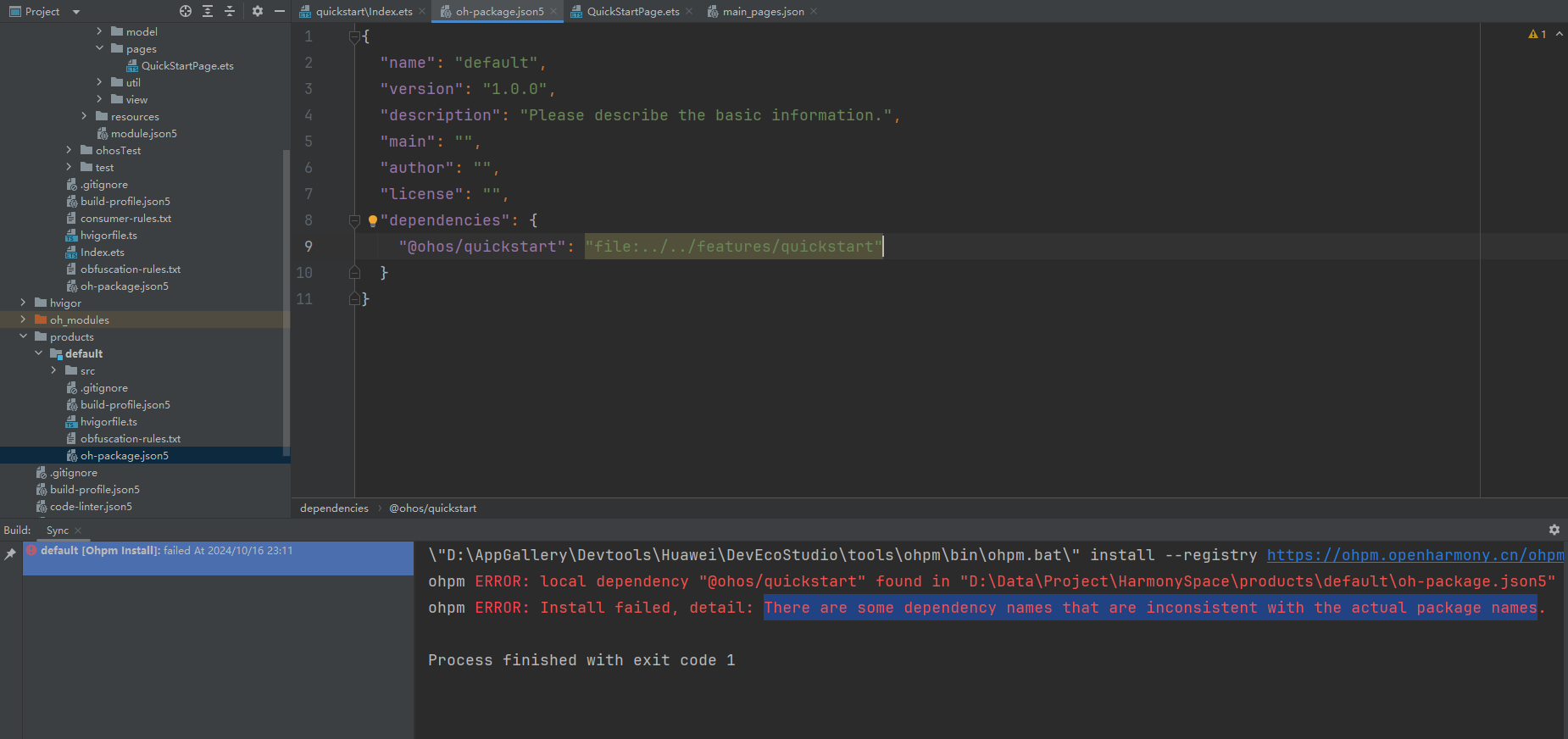The image size is (1568, 739).
Task: Click the "version" key on line 3
Action: tap(422, 89)
